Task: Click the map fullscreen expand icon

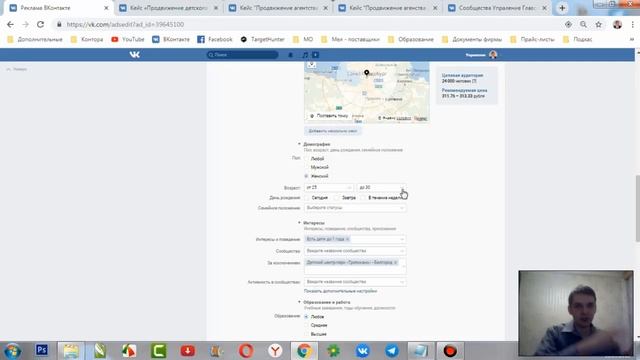Action: (311, 65)
